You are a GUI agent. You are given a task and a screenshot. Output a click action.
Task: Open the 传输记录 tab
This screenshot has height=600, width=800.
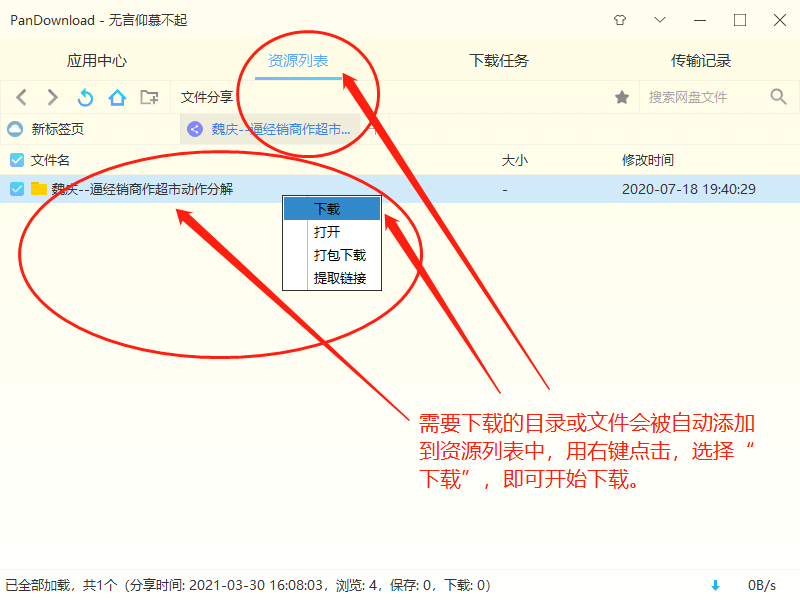click(701, 61)
